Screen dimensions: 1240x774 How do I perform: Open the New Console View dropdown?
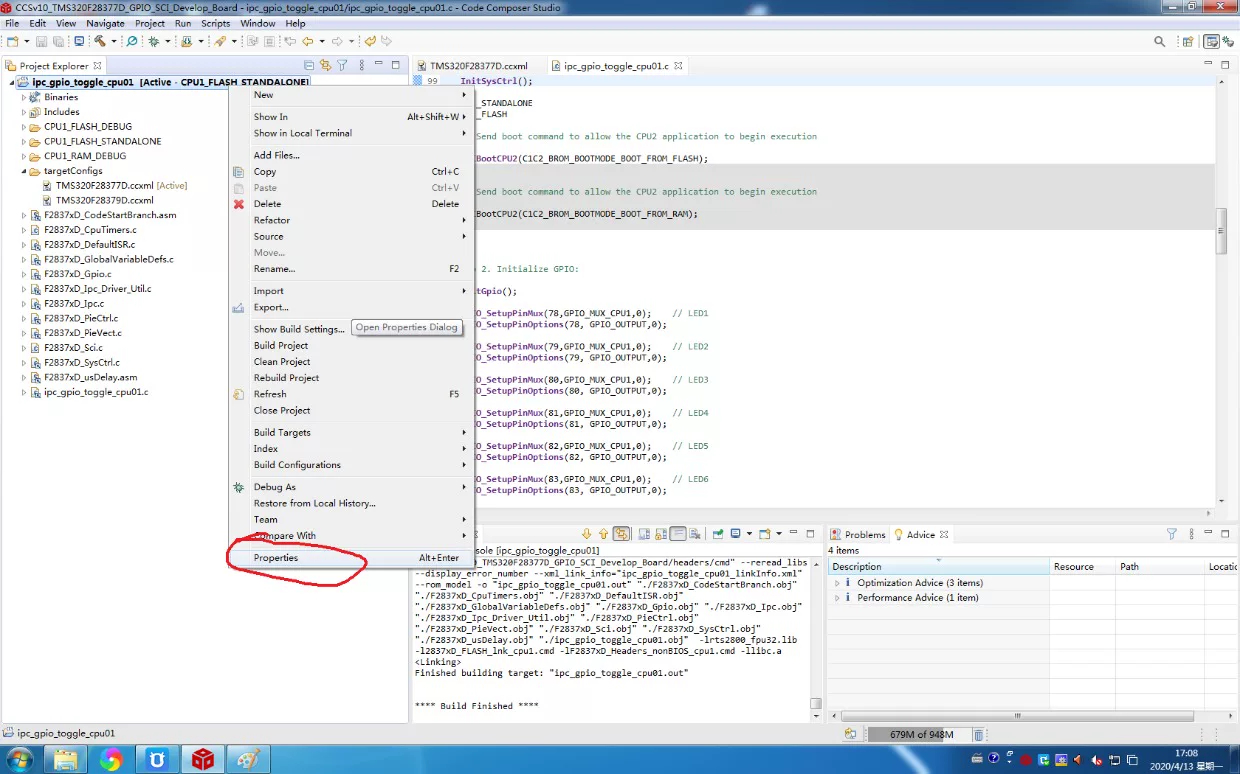tap(779, 534)
